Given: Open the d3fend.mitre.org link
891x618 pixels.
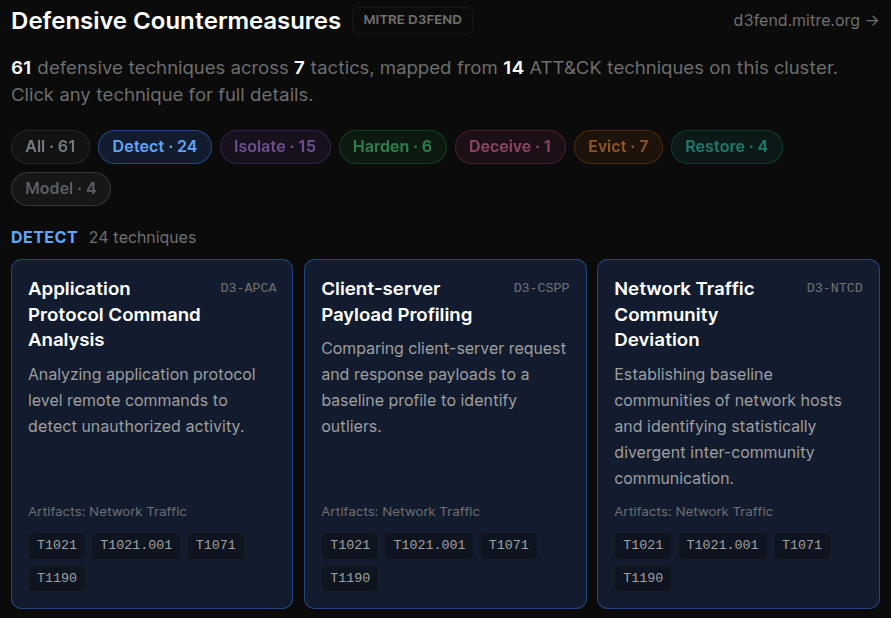Looking at the screenshot, I should [x=806, y=21].
